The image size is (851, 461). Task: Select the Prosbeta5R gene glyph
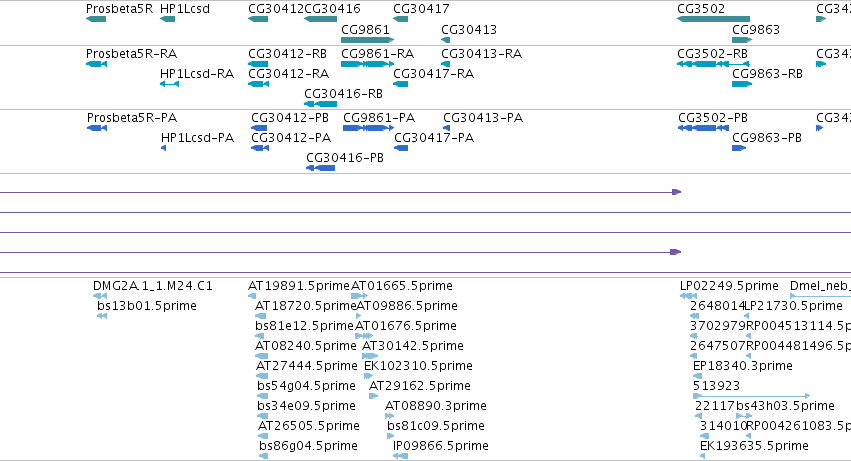[96, 20]
